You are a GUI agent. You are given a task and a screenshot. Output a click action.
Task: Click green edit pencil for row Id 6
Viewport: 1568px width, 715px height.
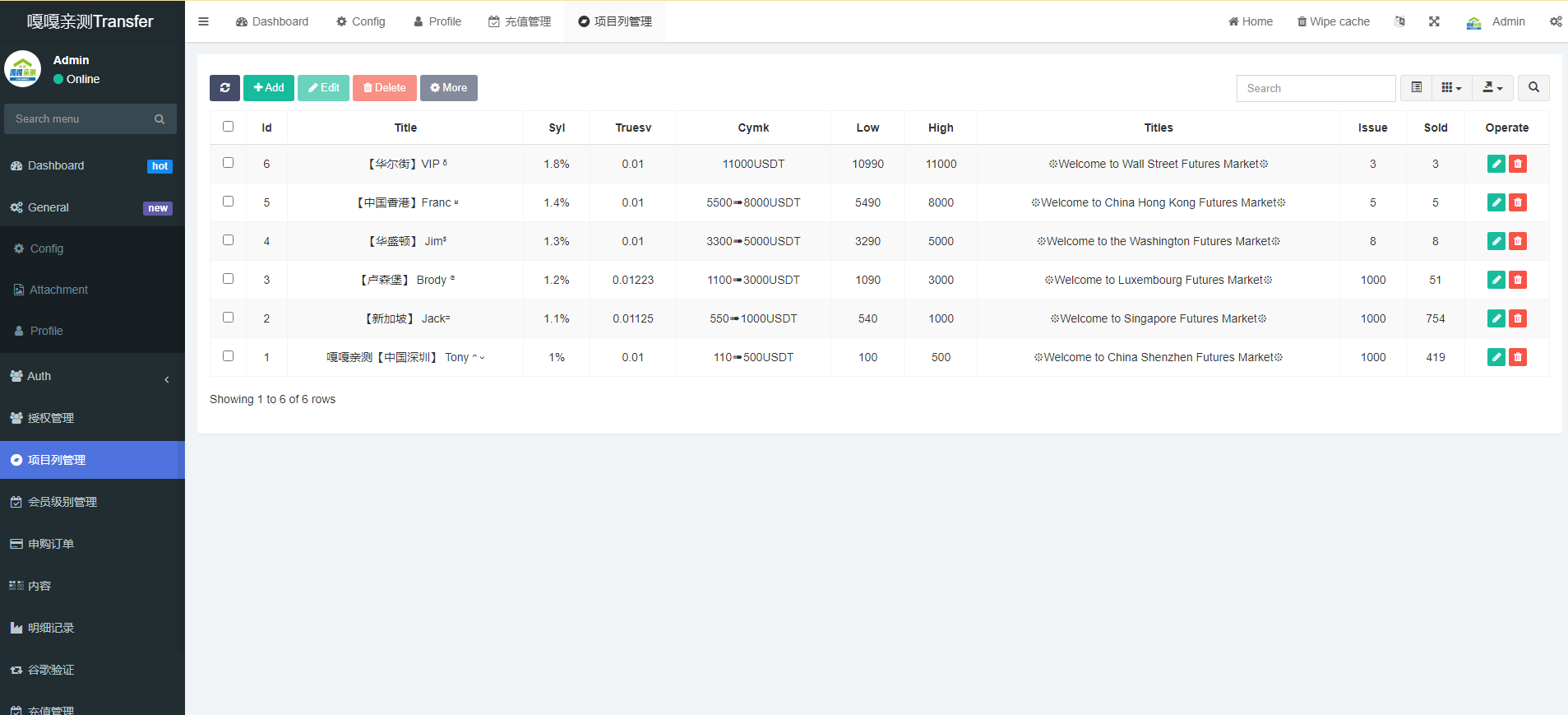1496,164
